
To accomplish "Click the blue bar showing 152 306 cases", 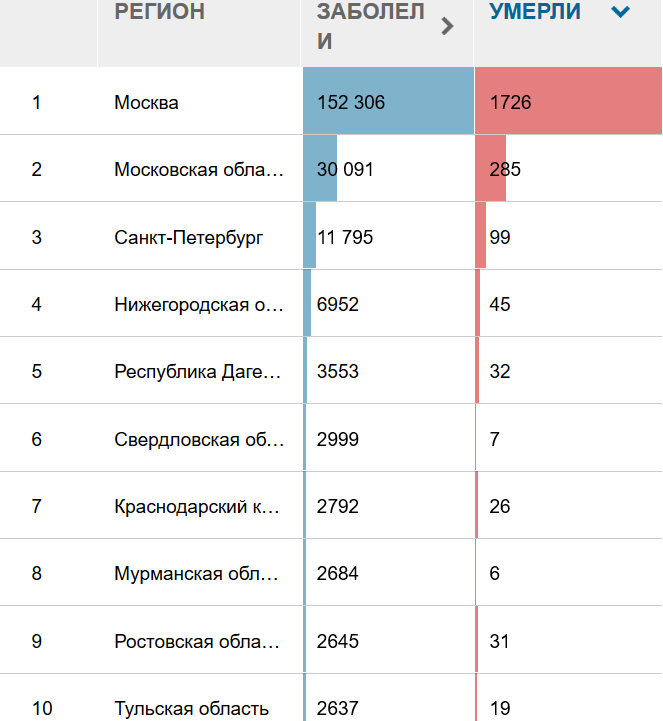I will tap(389, 101).
